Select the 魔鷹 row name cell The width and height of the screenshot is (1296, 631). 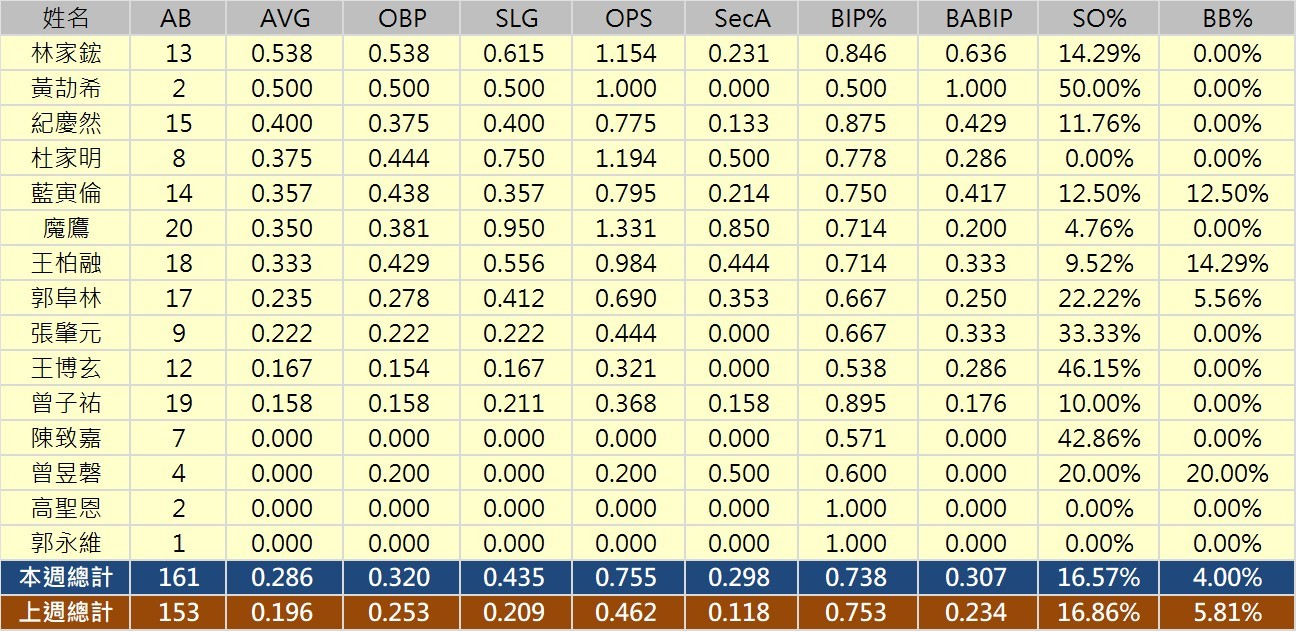pyautogui.click(x=66, y=228)
